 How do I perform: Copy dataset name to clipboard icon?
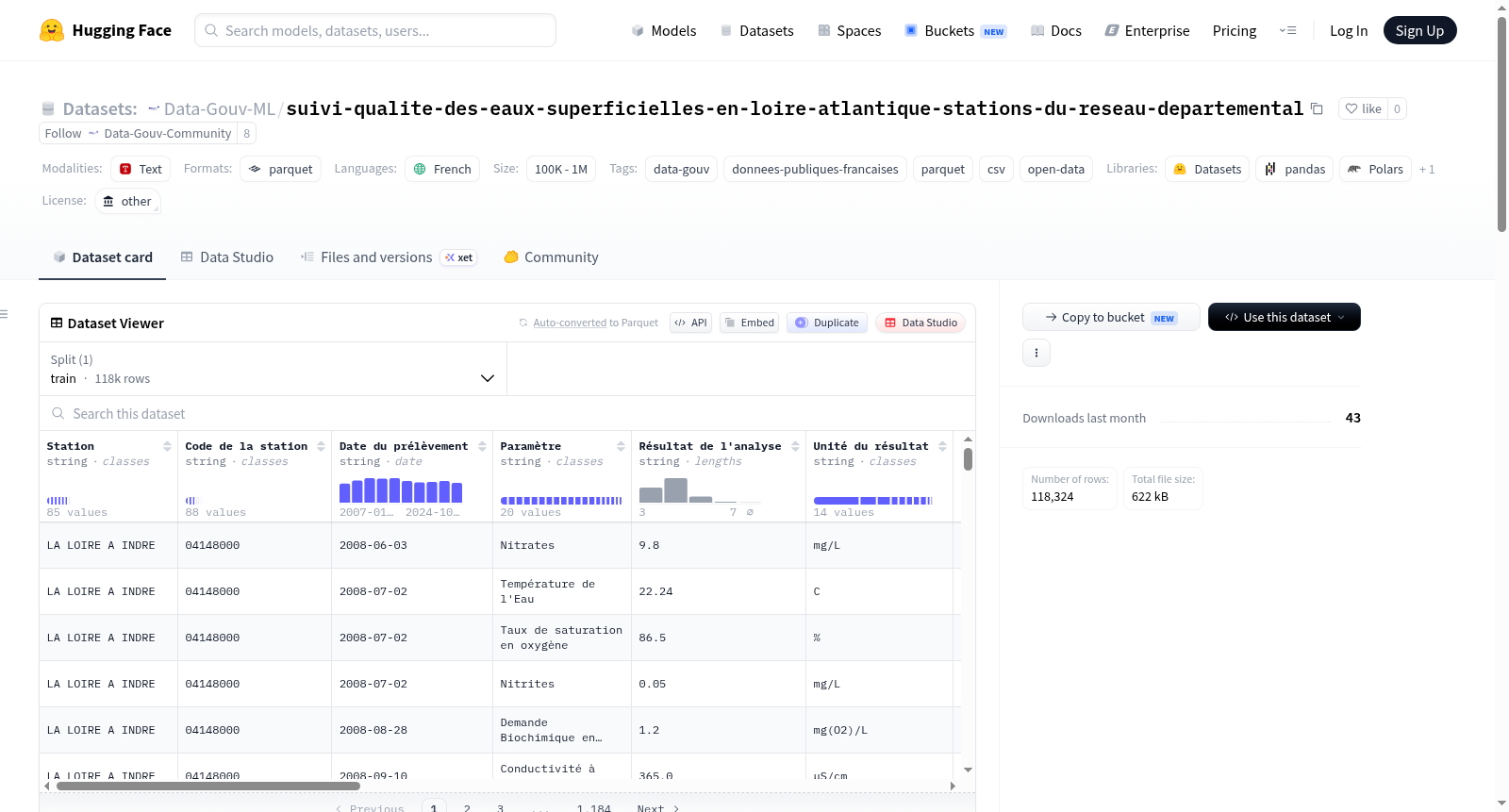(1317, 109)
